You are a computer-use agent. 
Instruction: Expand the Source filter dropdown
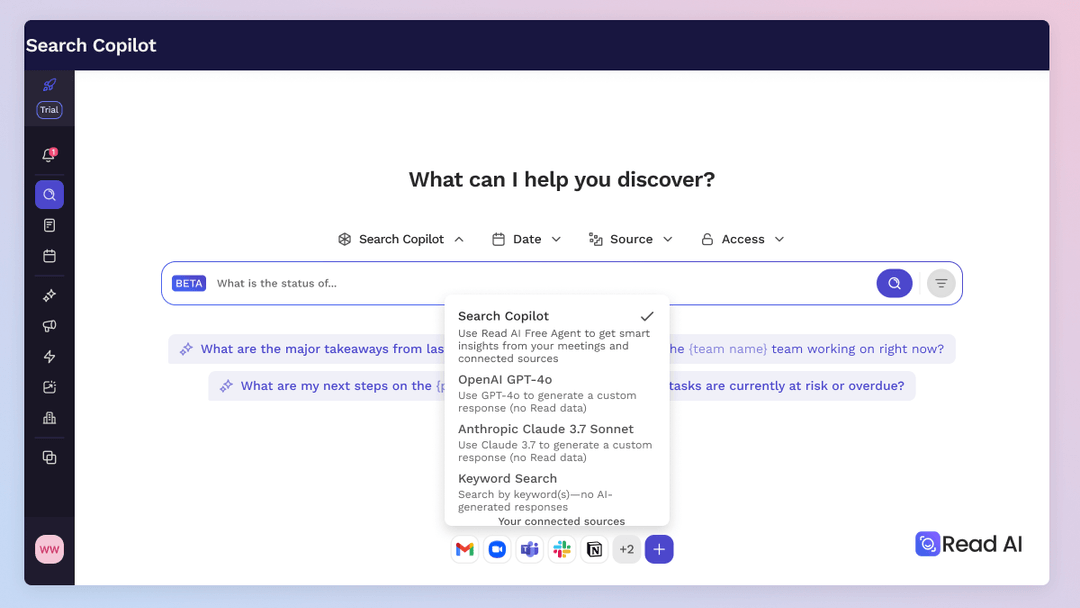631,239
